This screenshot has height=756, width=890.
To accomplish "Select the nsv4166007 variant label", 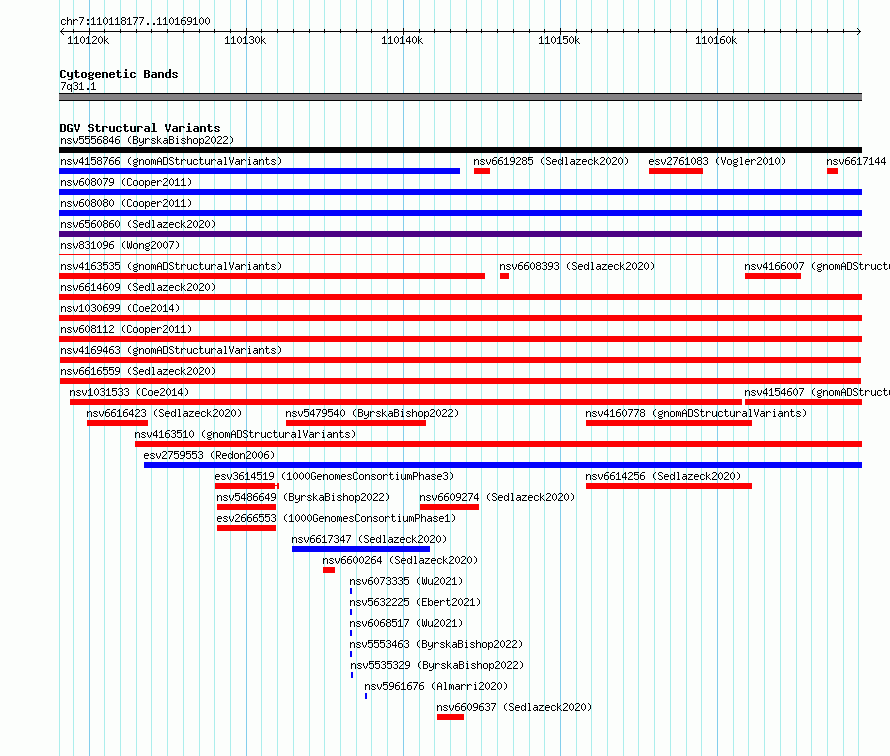I will (817, 266).
